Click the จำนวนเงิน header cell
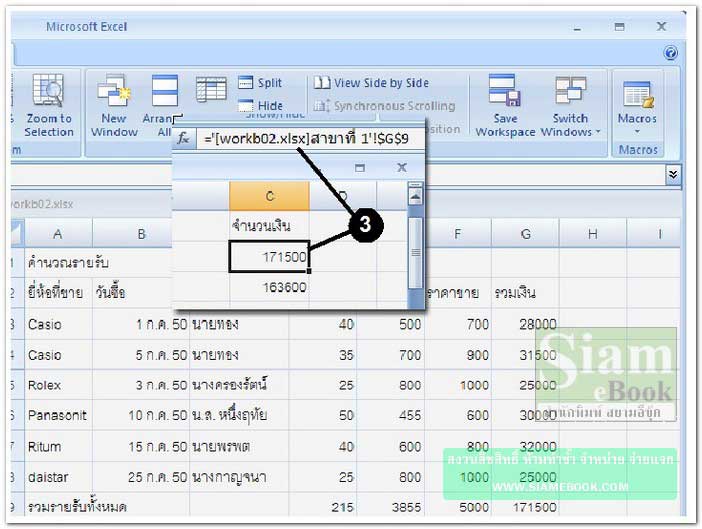The height and width of the screenshot is (529, 702). pyautogui.click(x=270, y=226)
